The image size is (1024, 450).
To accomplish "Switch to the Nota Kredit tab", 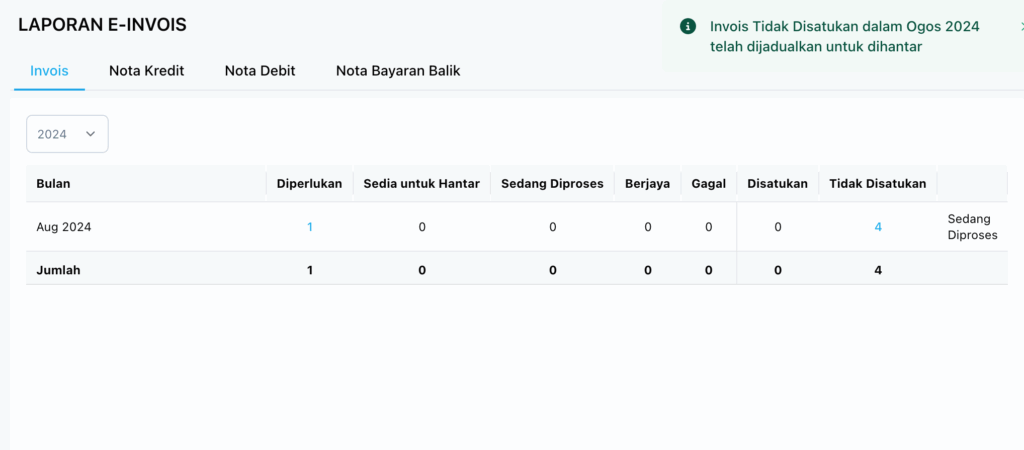I will click(x=146, y=71).
